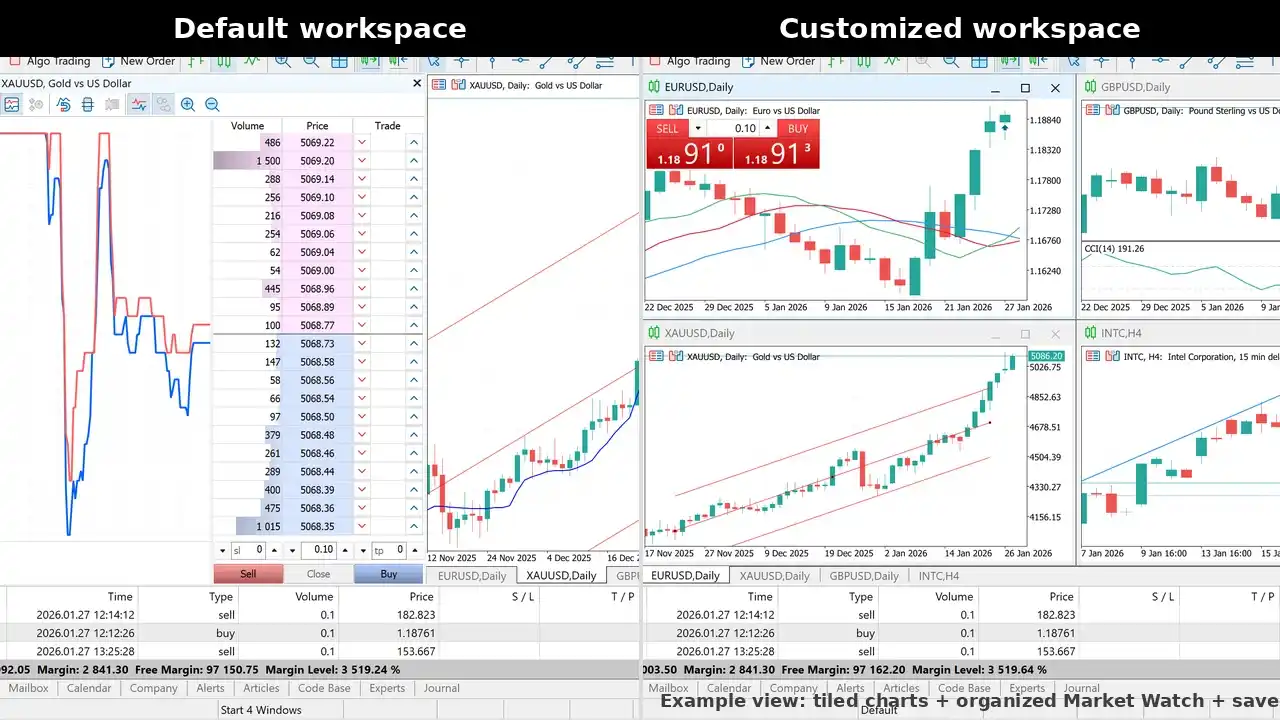Toggle chart auto scroll in default workspace toolbar
This screenshot has height=720, width=1280.
tap(370, 61)
